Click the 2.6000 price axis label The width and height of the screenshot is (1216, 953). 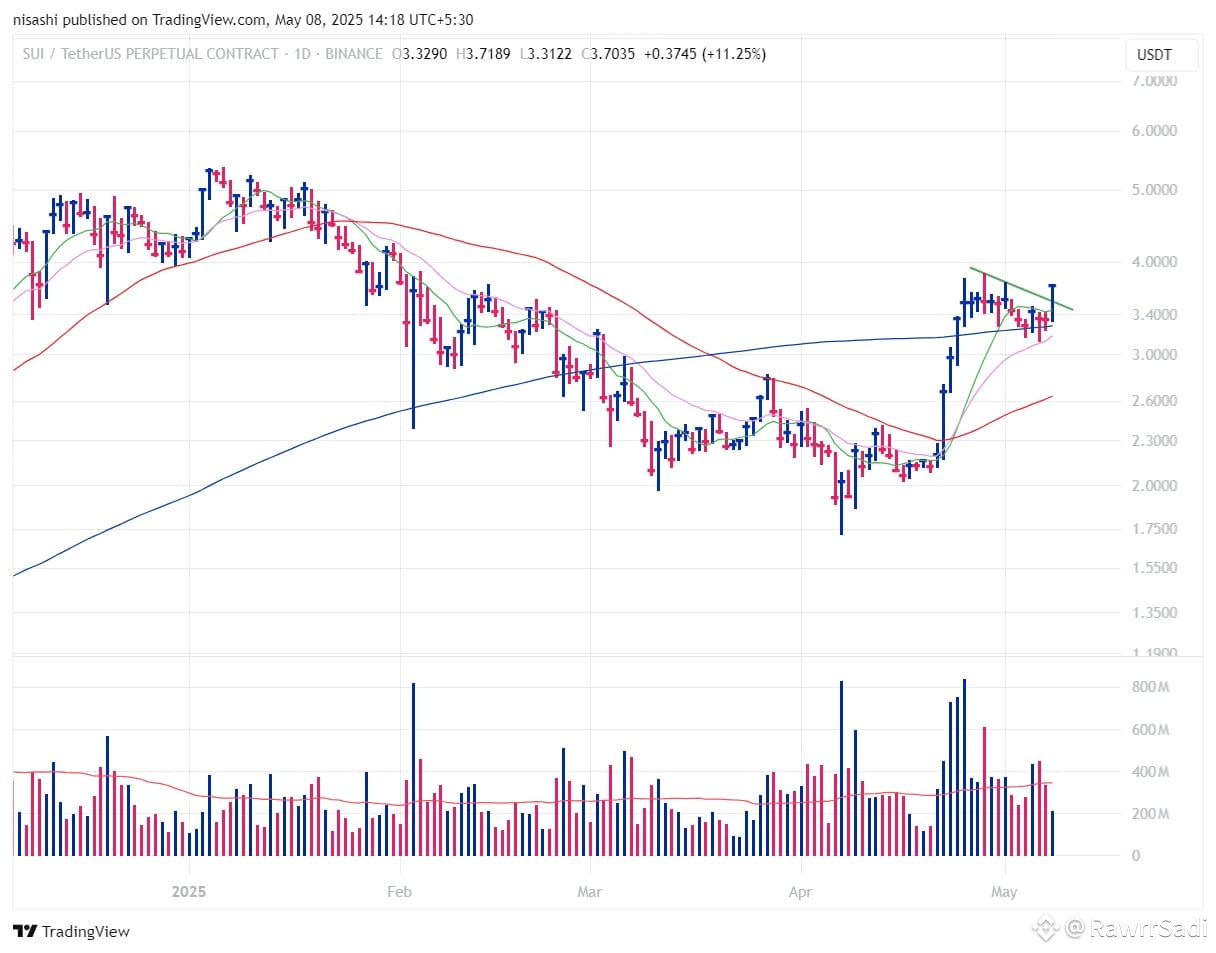pos(1153,401)
